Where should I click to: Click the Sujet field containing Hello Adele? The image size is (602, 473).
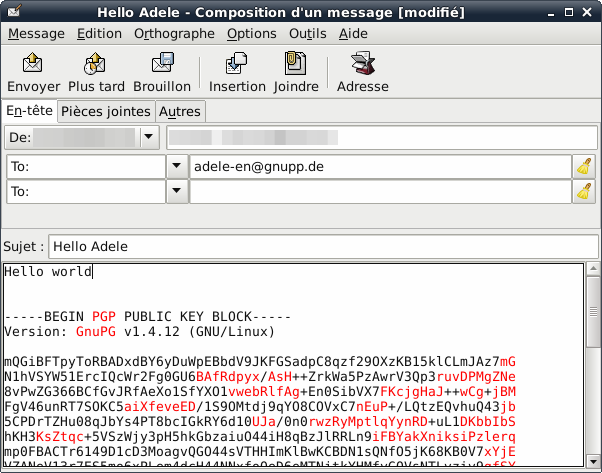(x=320, y=245)
